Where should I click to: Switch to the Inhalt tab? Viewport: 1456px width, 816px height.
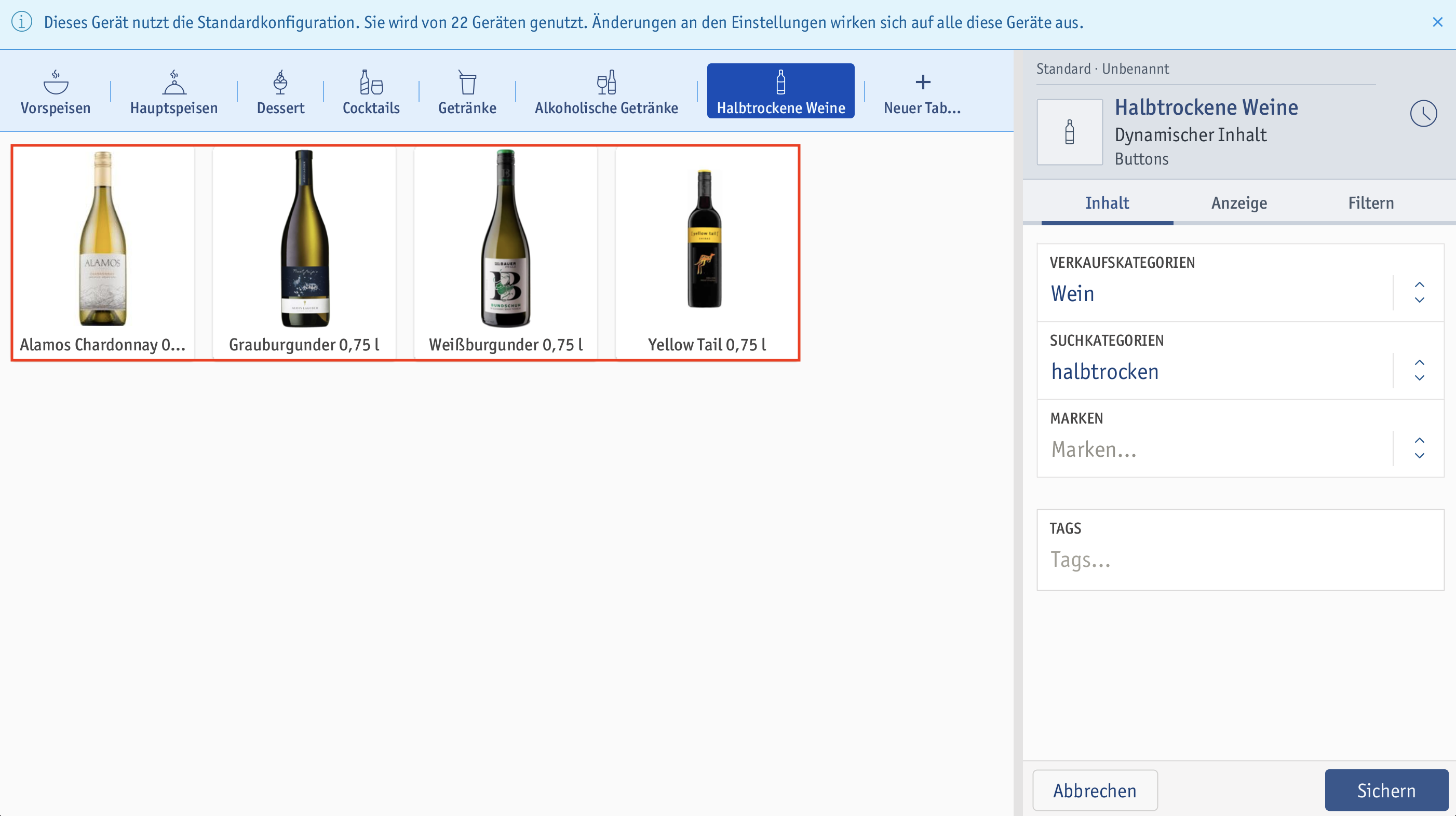pyautogui.click(x=1107, y=203)
